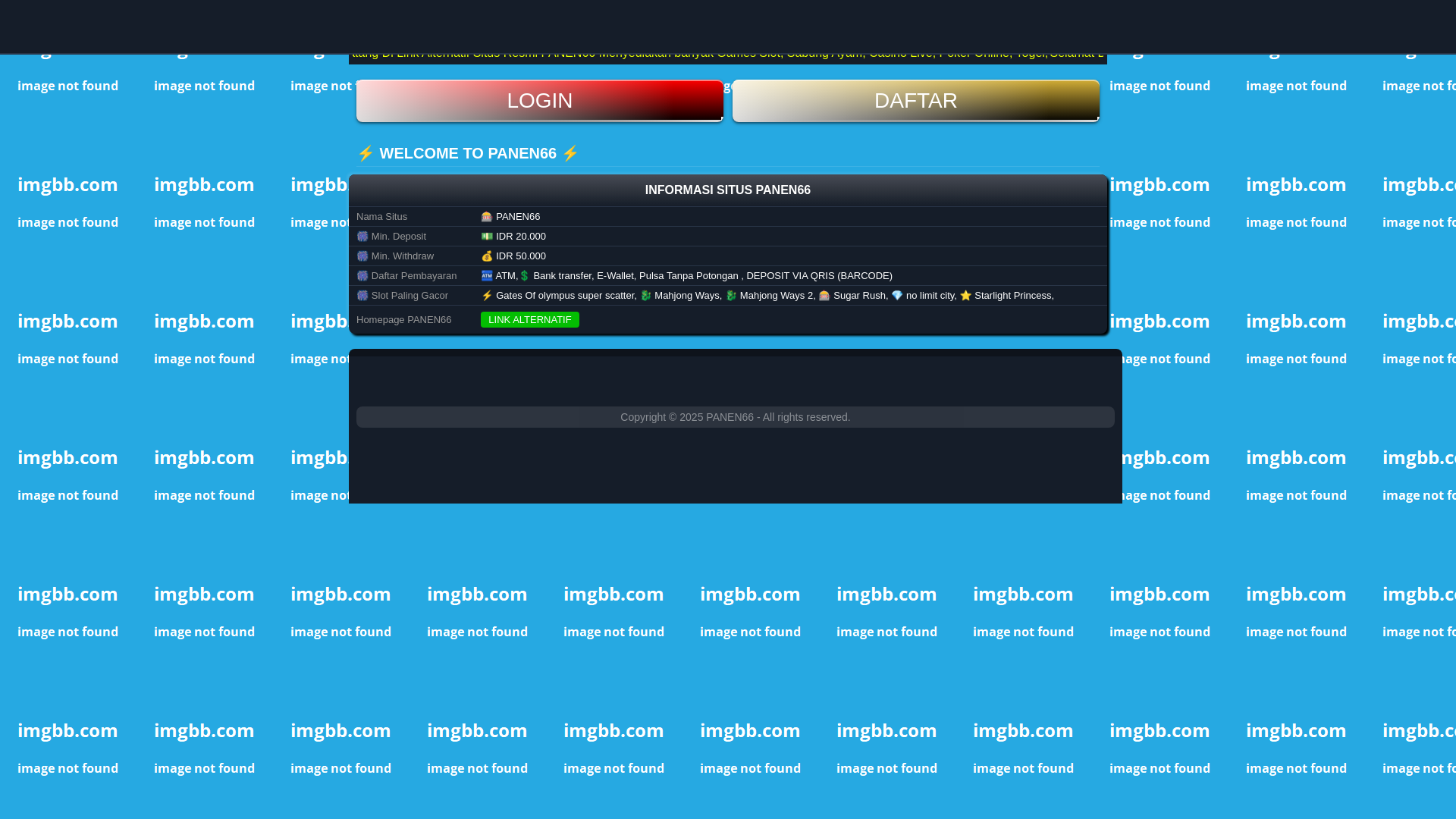
Task: Click the 'Mahjong Ways 2' text
Action: point(777,296)
